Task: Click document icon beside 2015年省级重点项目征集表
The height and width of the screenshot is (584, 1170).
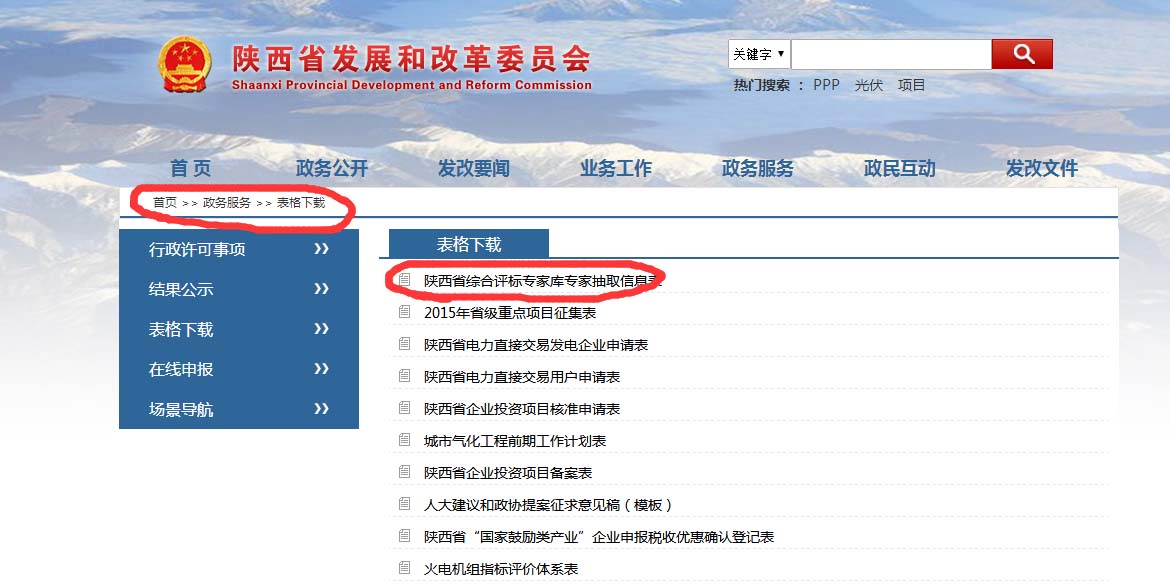Action: point(404,312)
